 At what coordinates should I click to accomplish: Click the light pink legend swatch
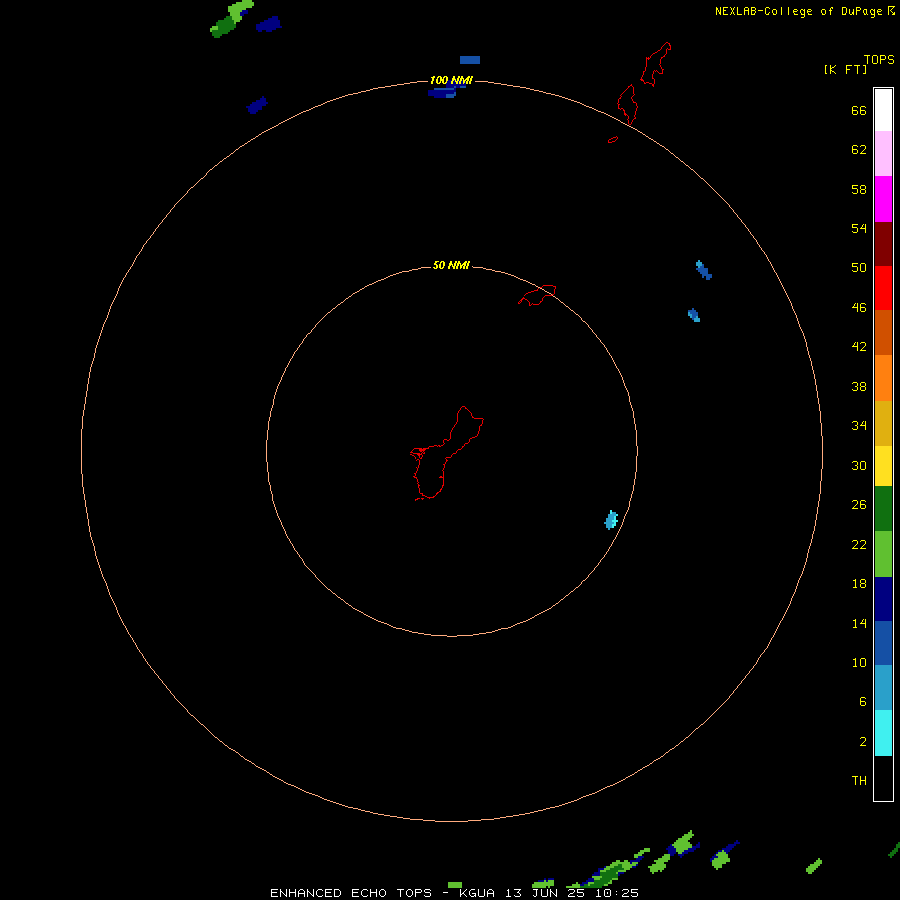(883, 154)
